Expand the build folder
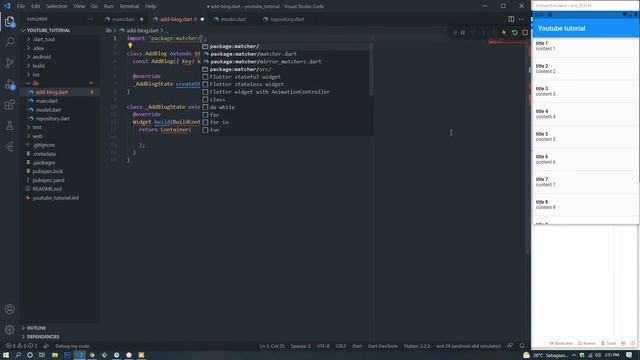Image resolution: width=640 pixels, height=360 pixels. pyautogui.click(x=39, y=66)
